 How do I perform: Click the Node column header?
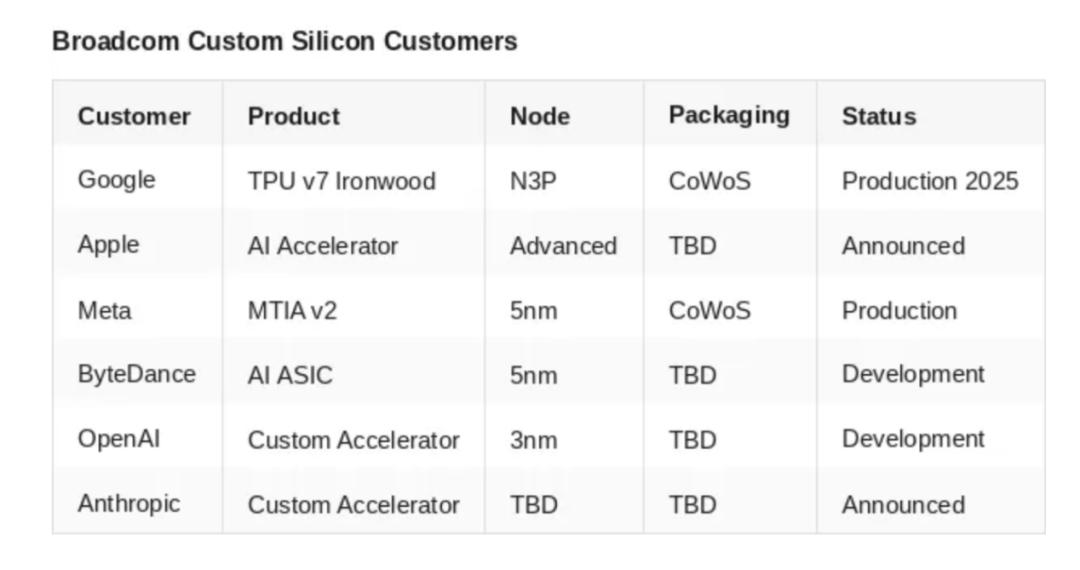(x=540, y=116)
